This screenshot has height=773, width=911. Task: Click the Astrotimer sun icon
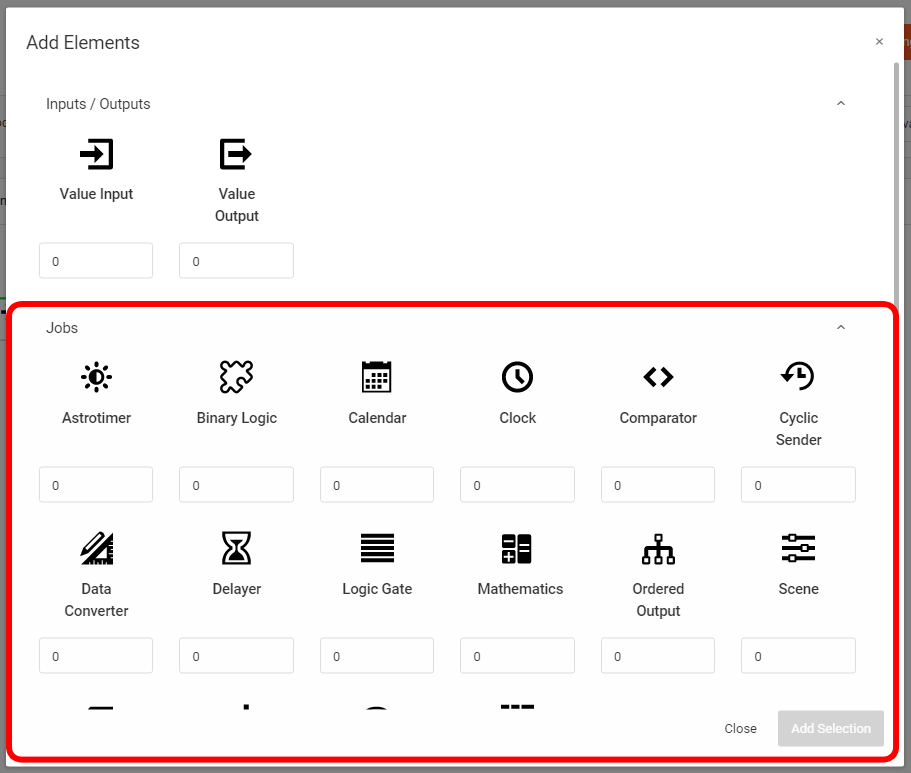[96, 377]
